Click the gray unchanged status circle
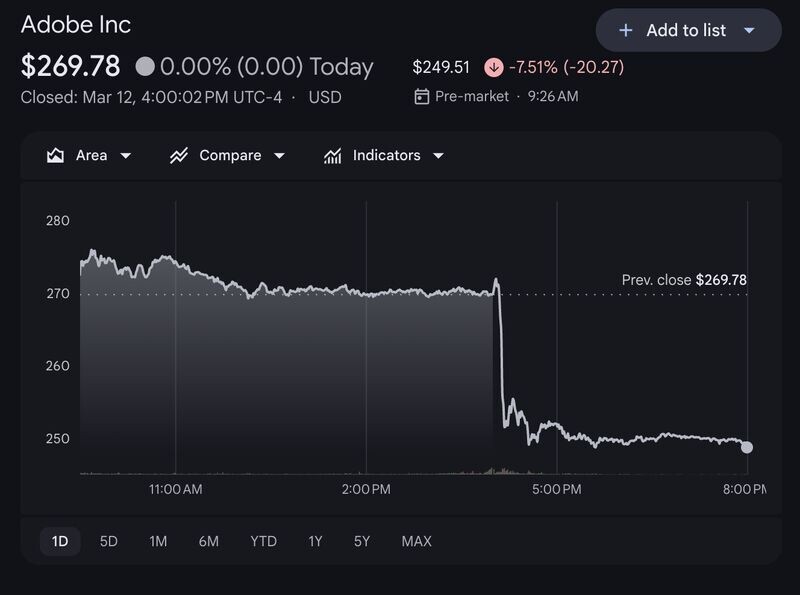800x595 pixels. coord(145,67)
